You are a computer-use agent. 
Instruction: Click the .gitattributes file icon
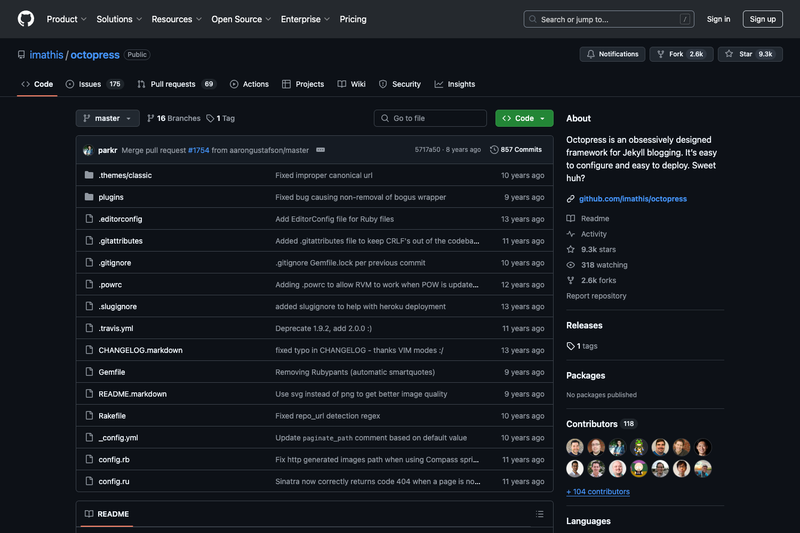coord(89,241)
